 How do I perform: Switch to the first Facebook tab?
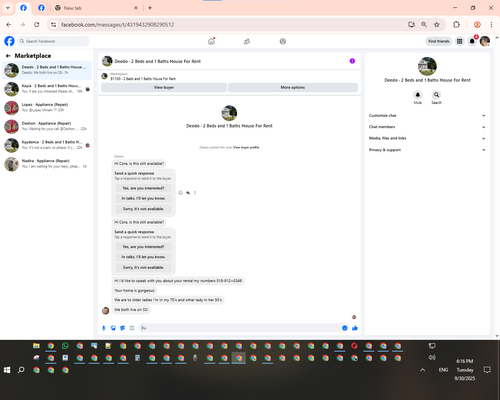(x=23, y=8)
